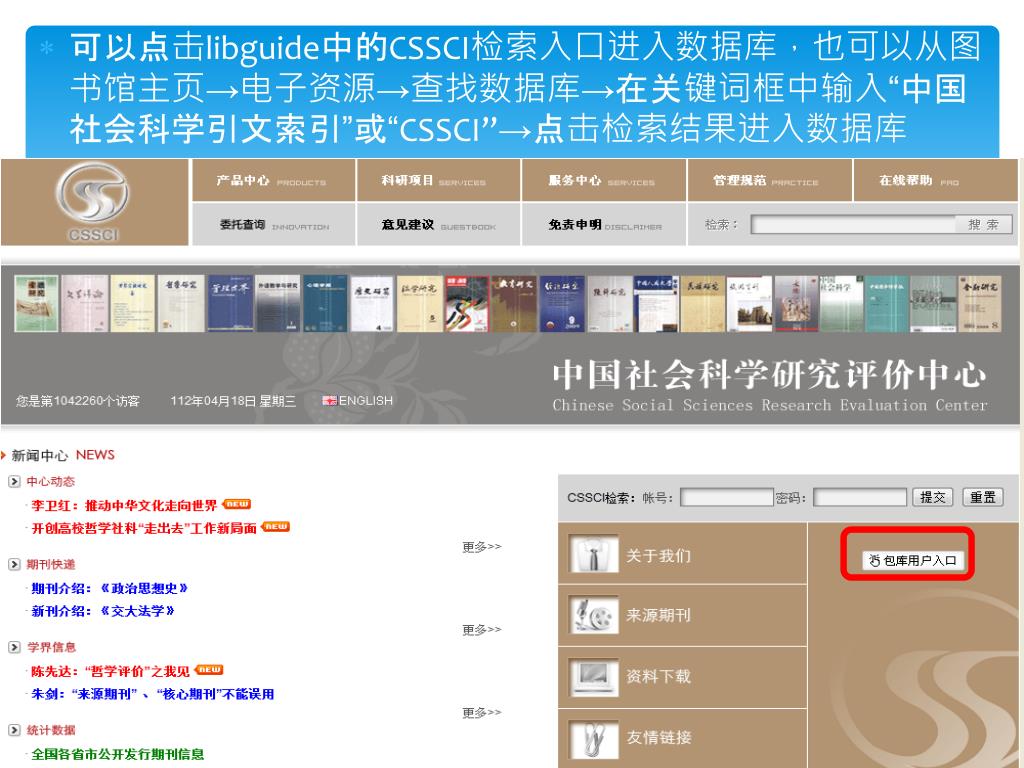Open 新刊介绍：《交大法学》
Screen dimensions: 1024x768
(103, 611)
